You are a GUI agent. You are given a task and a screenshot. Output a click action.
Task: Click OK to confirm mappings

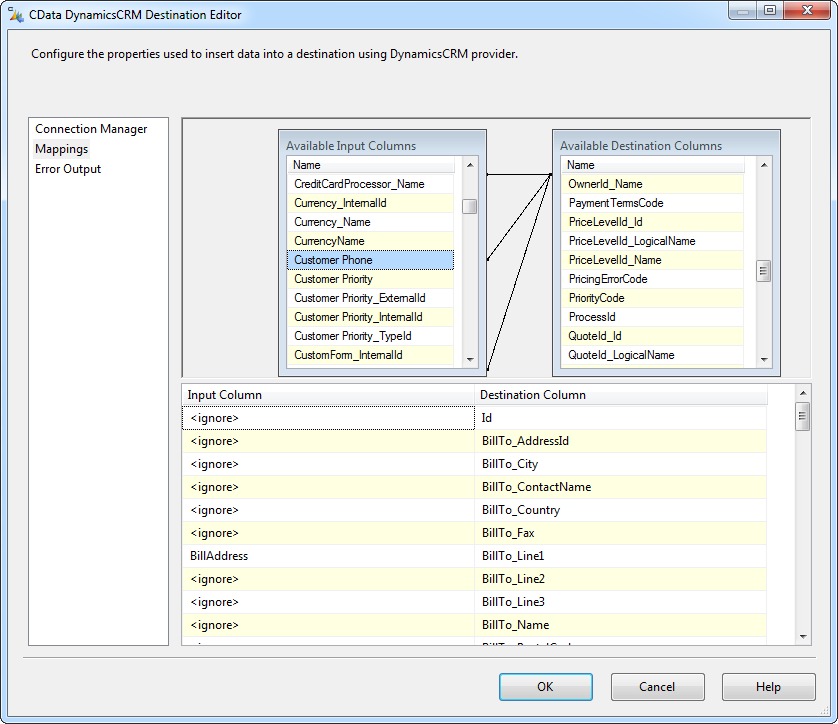tap(545, 687)
